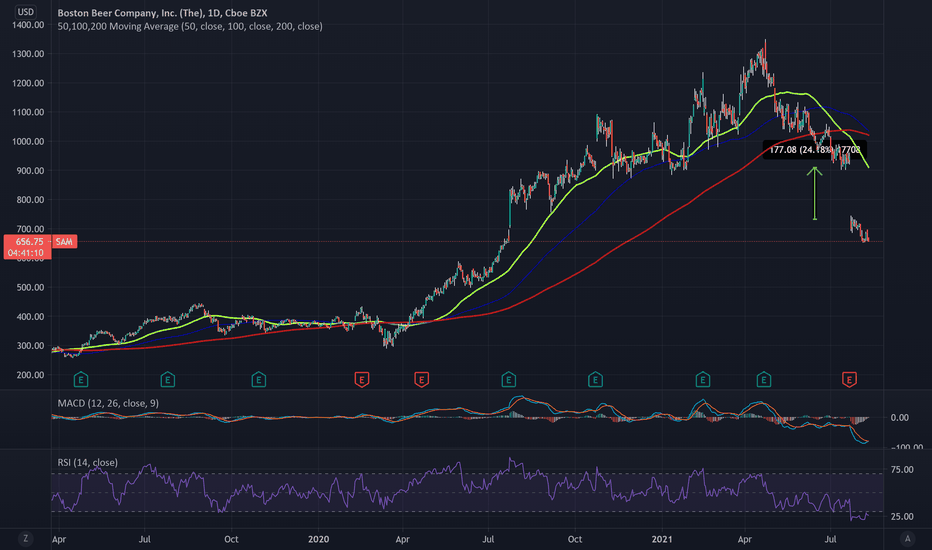932x550 pixels.
Task: Open the February 2021 green earnings marker
Action: click(703, 379)
